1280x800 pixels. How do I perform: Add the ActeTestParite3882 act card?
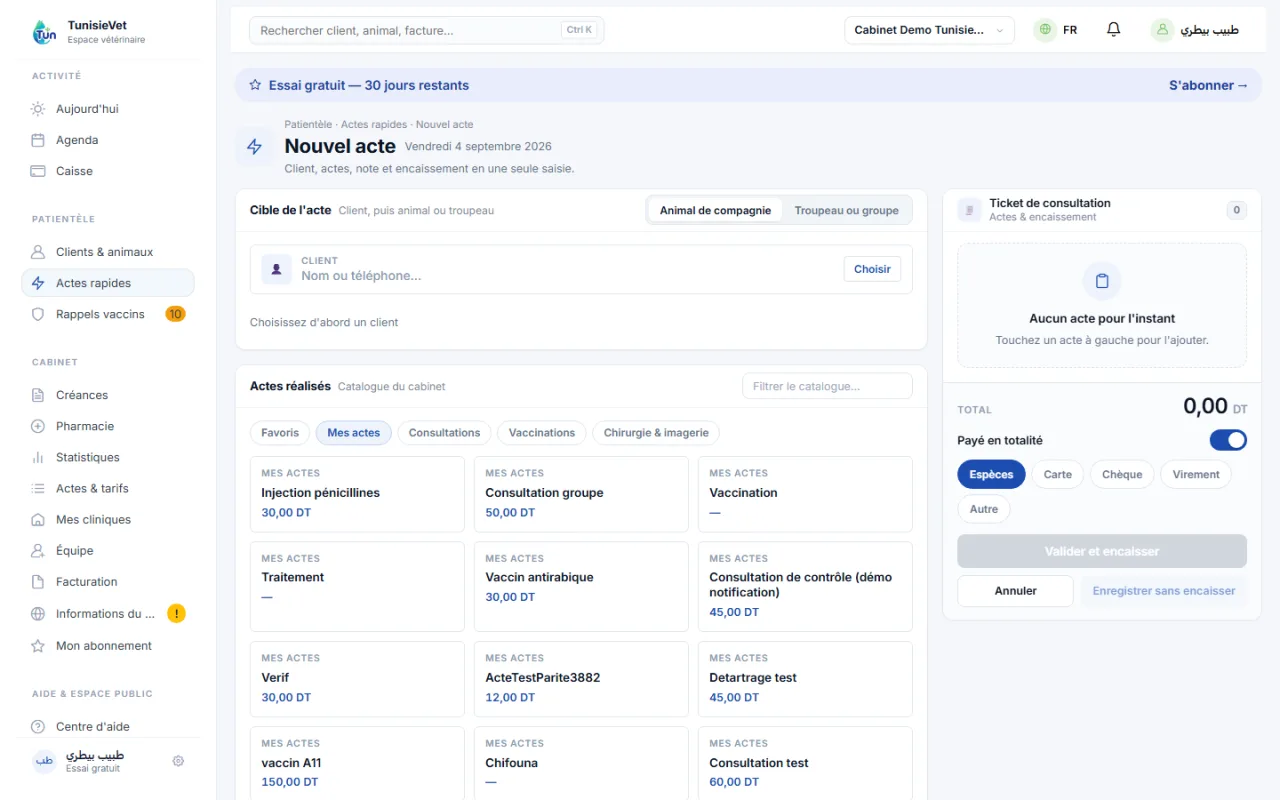tap(581, 679)
